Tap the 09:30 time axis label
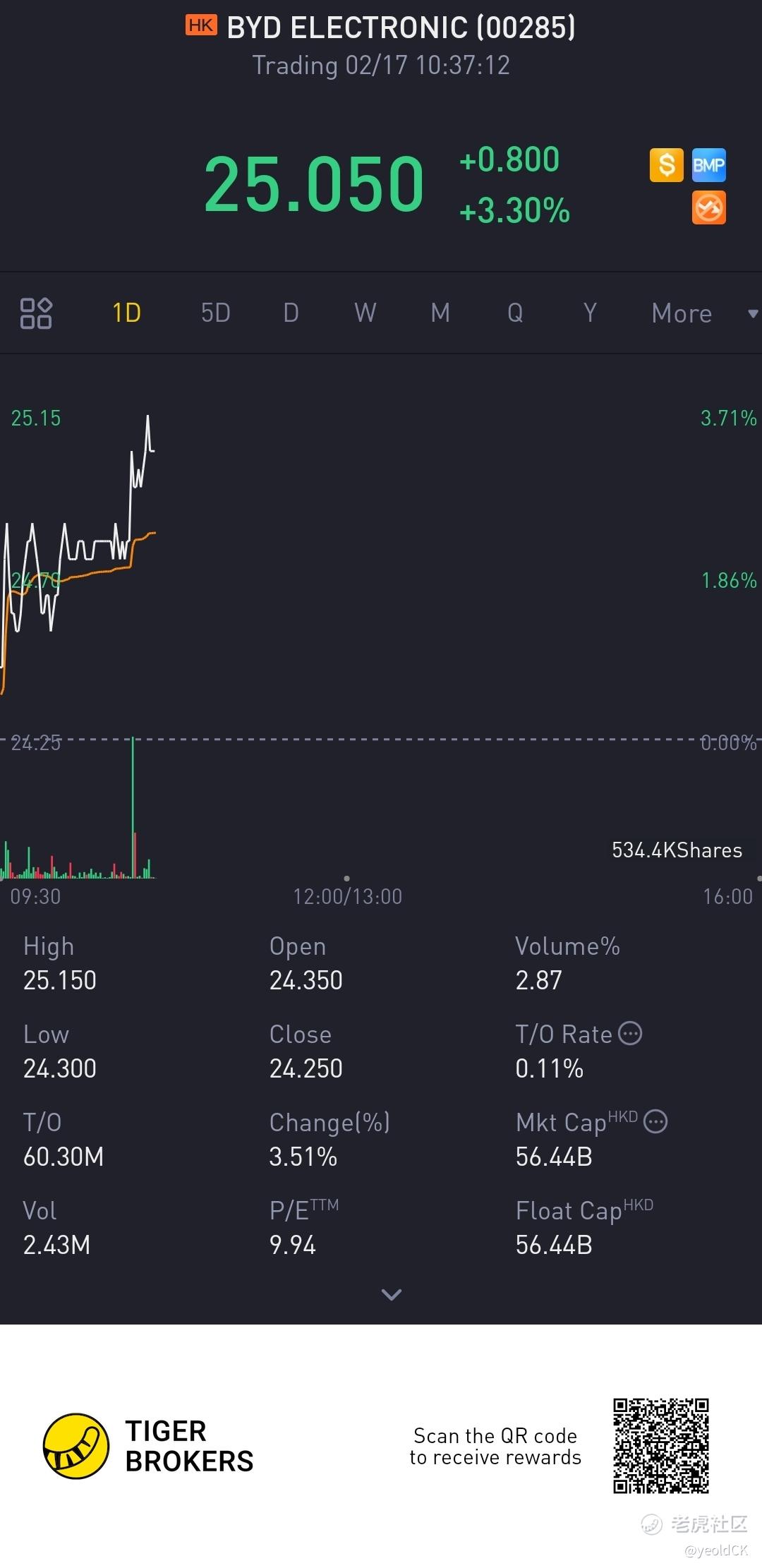762x1568 pixels. click(35, 896)
